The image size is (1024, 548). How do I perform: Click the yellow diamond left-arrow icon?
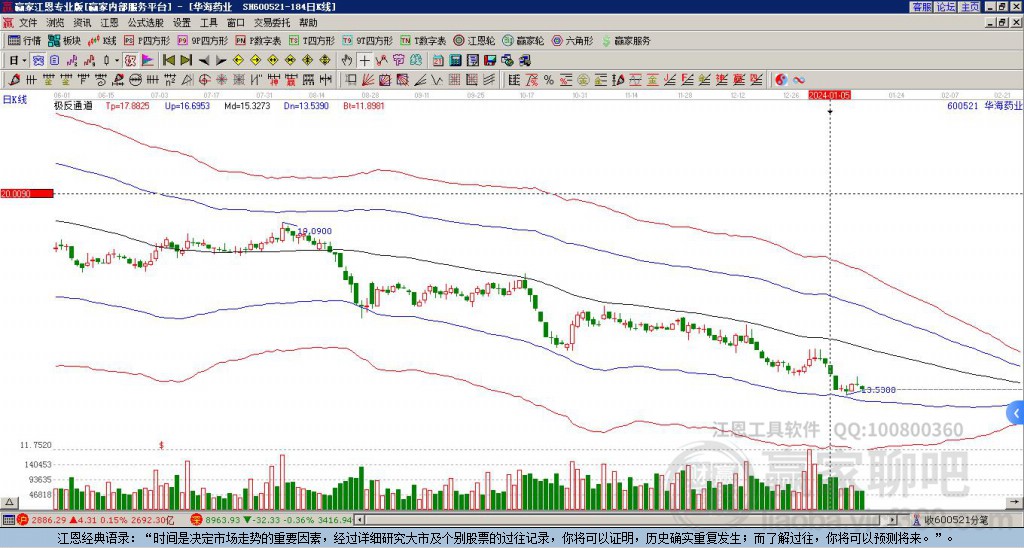238,61
